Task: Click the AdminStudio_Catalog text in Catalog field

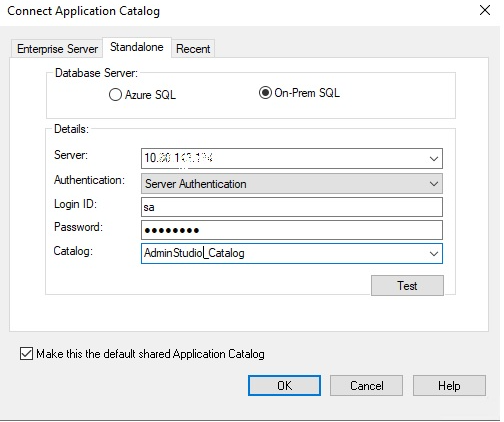Action: (194, 253)
